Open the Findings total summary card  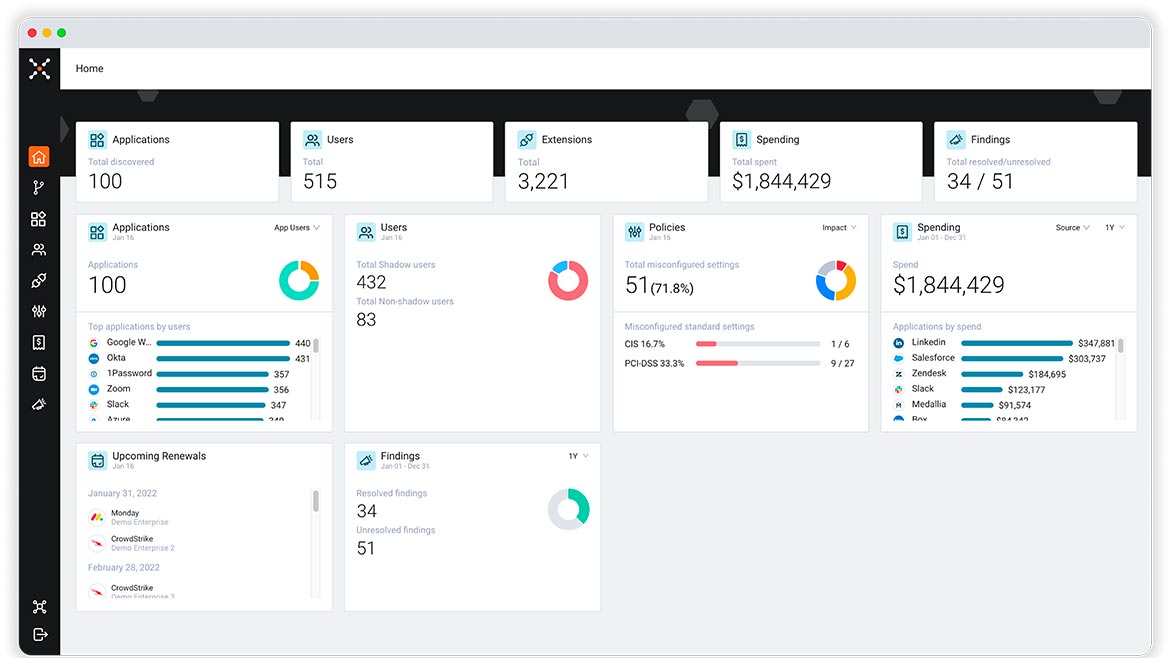[x=1035, y=162]
